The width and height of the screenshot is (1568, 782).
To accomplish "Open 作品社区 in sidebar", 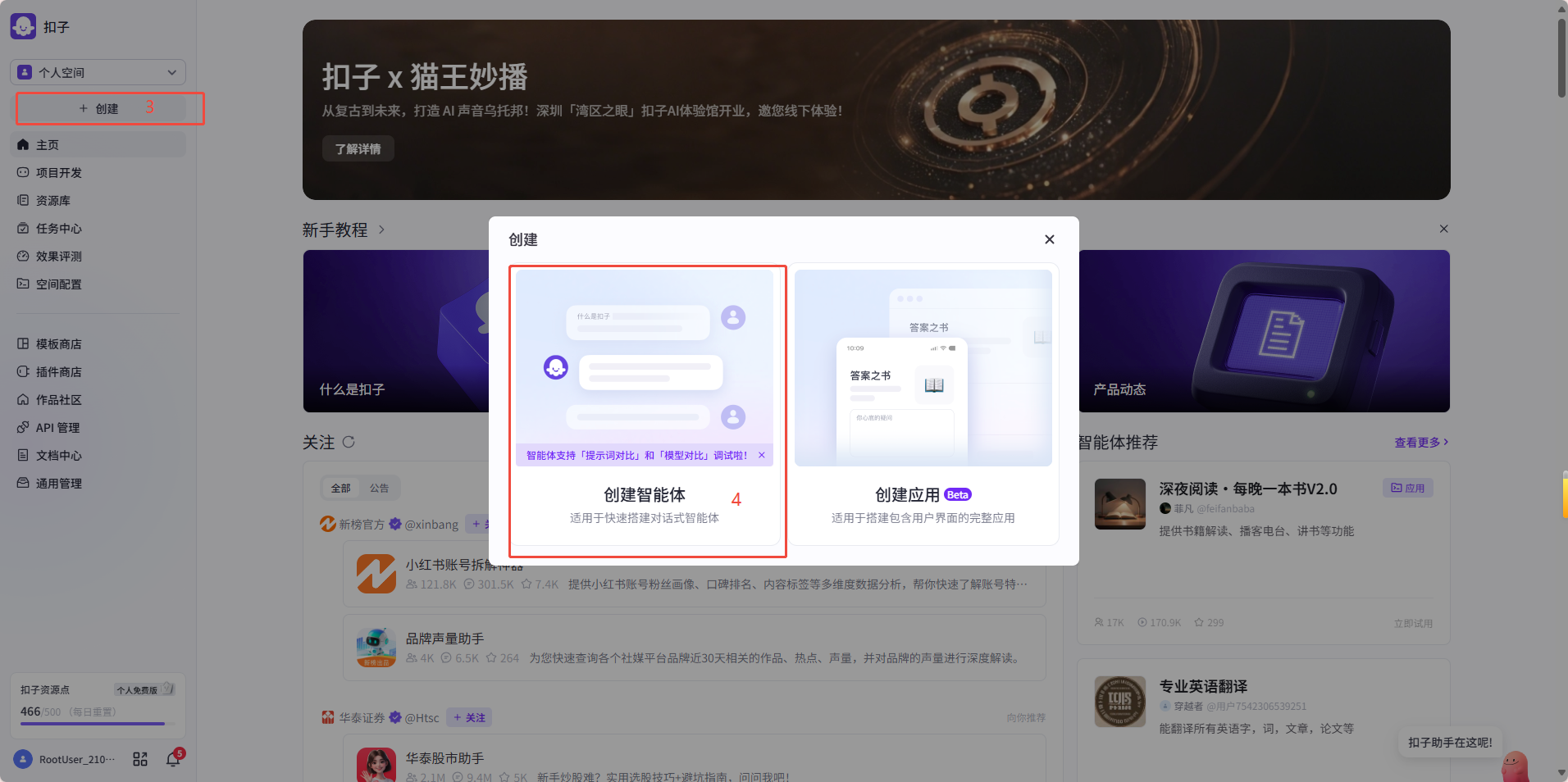I will coord(98,399).
